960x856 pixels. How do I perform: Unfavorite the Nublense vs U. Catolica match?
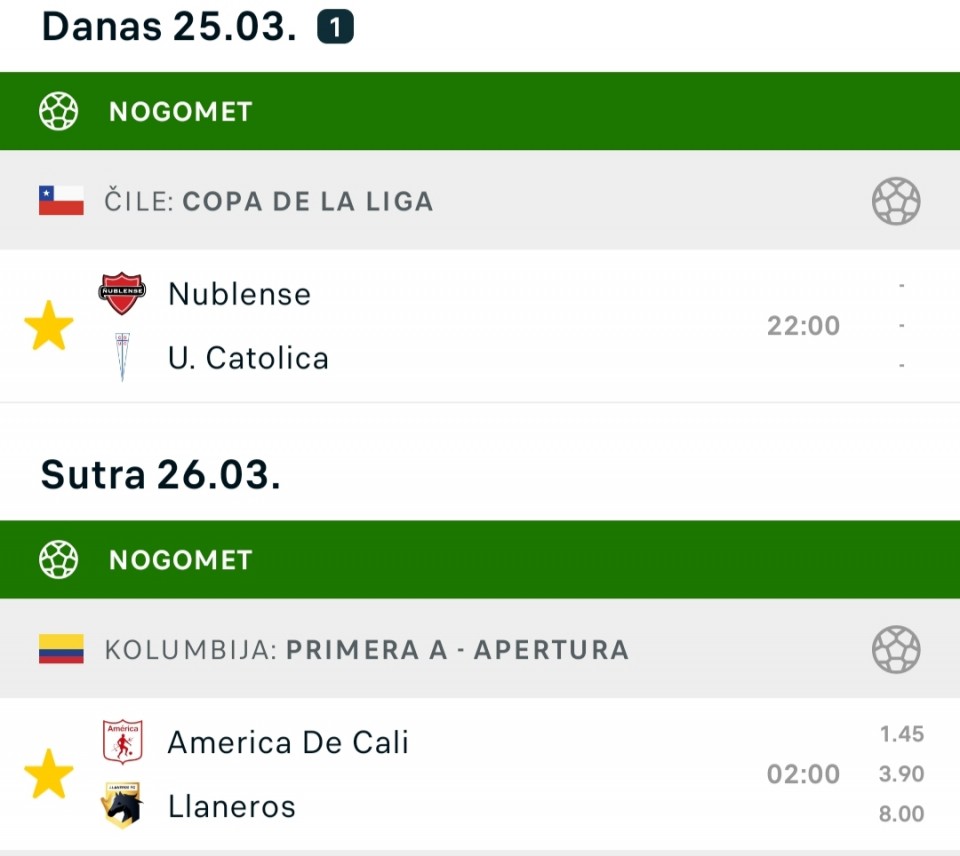pos(49,326)
